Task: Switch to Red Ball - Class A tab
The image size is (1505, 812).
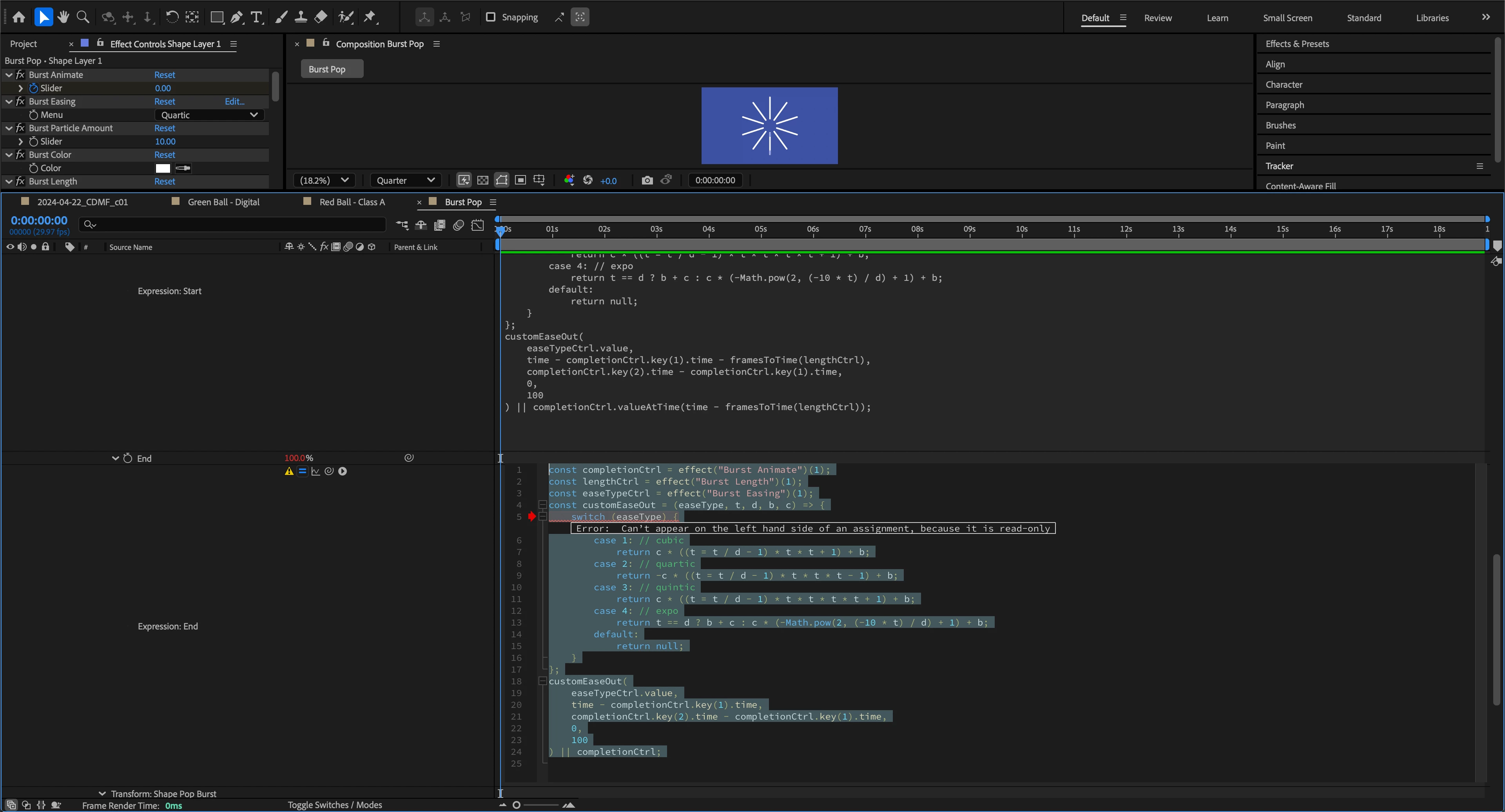Action: point(352,202)
